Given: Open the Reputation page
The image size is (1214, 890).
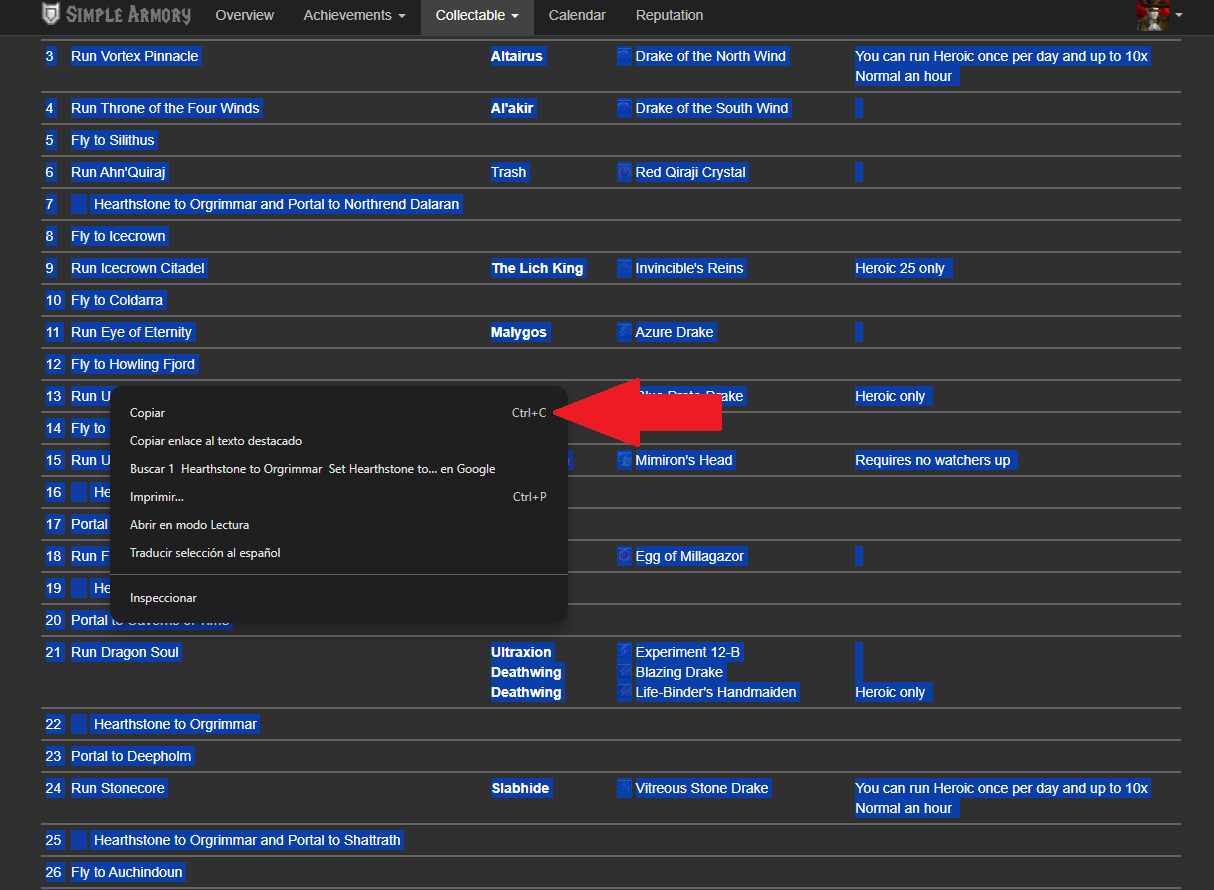Looking at the screenshot, I should pyautogui.click(x=669, y=16).
